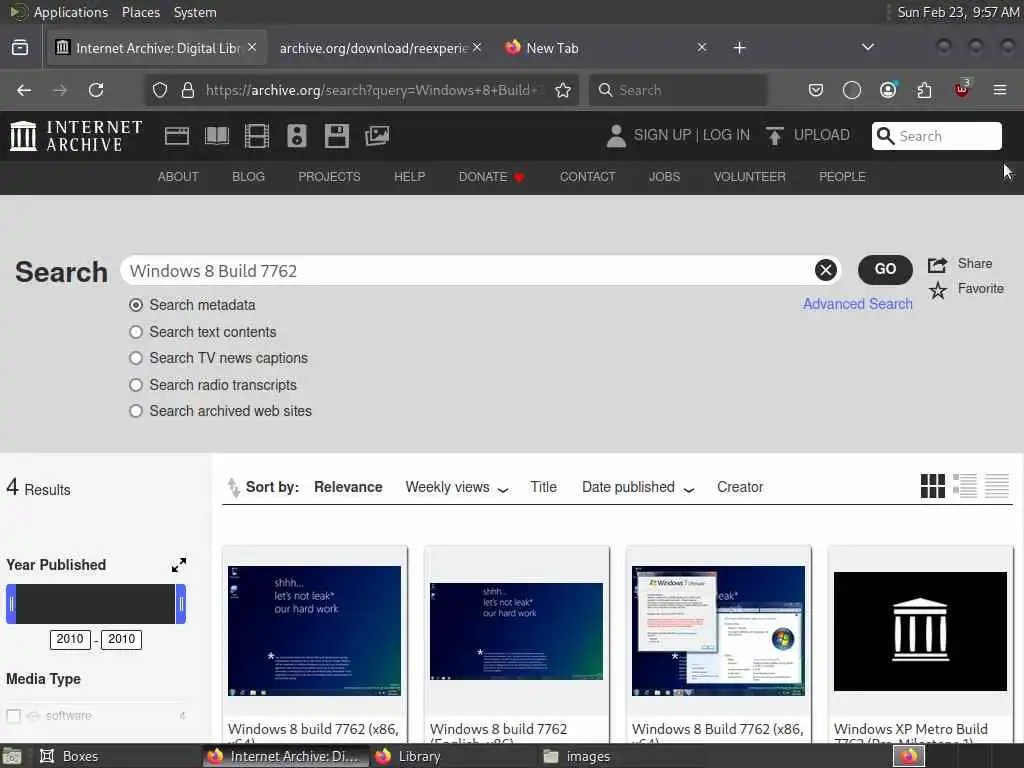
Task: Switch to Internet Archive: Digital Library tab
Action: point(157,48)
